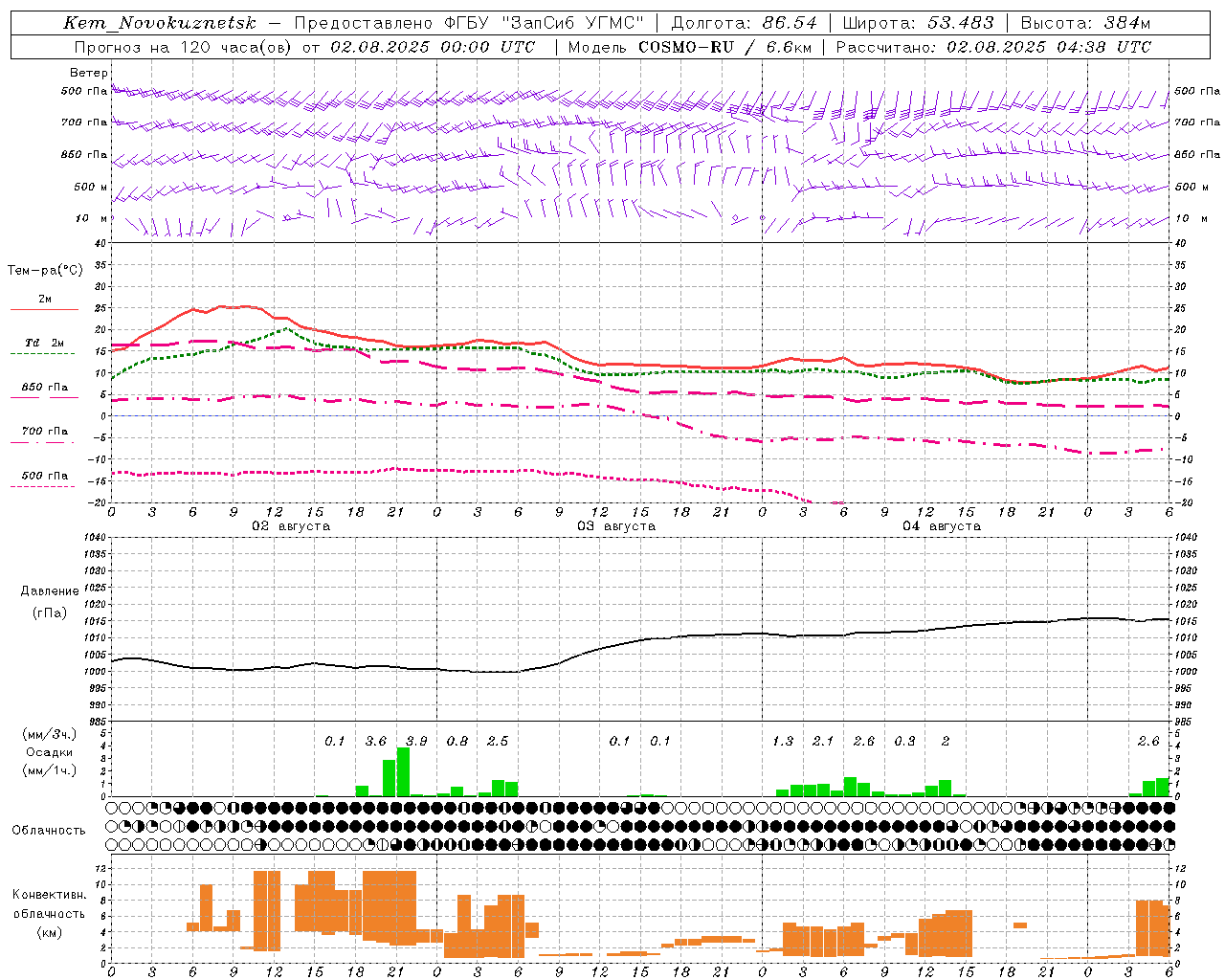Click the 2.1 precipitation value
The height and width of the screenshot is (980, 1225).
coord(823,742)
